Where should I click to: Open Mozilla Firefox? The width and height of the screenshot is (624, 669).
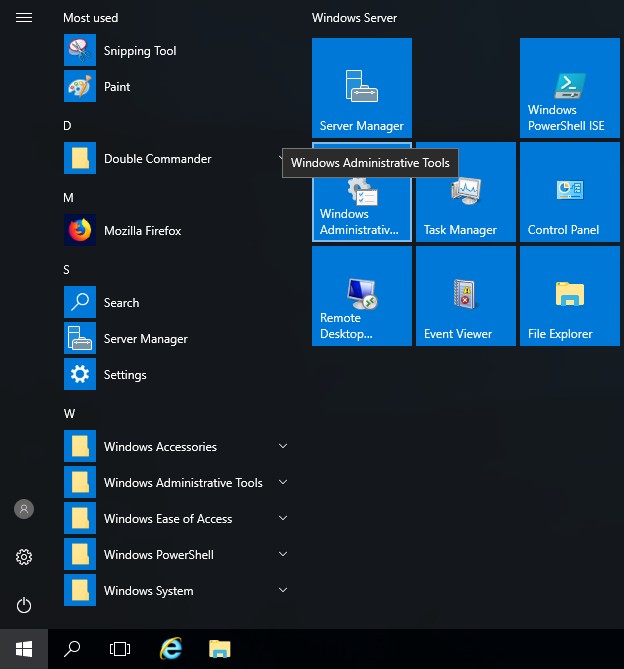click(142, 231)
